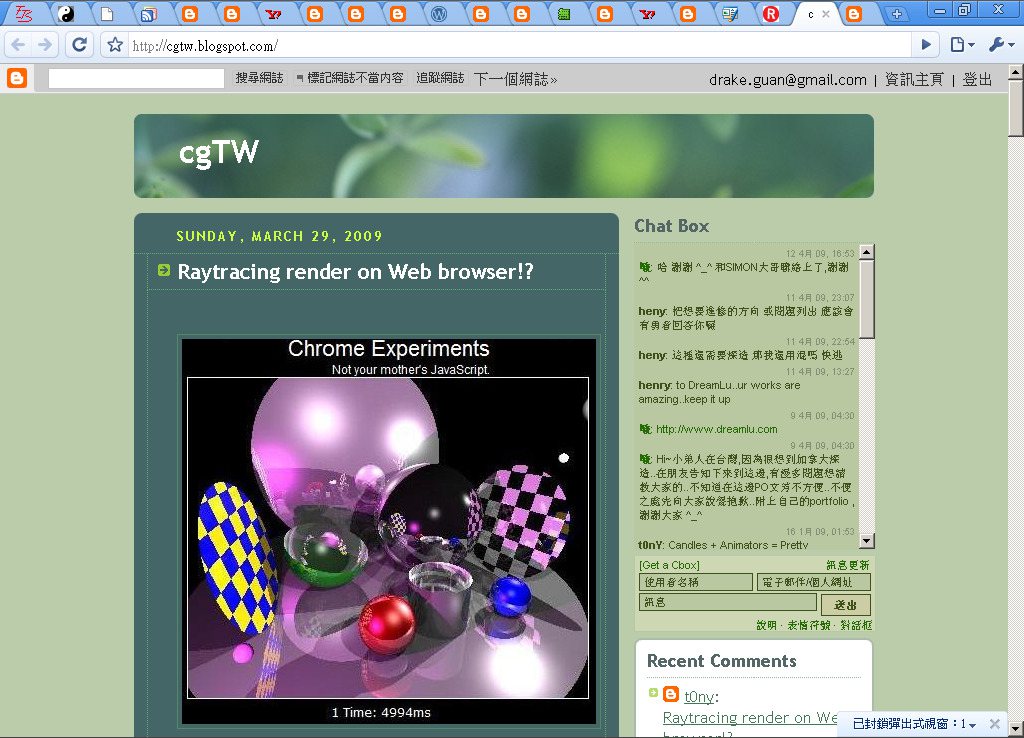Click the Chat Box heading

tap(671, 226)
